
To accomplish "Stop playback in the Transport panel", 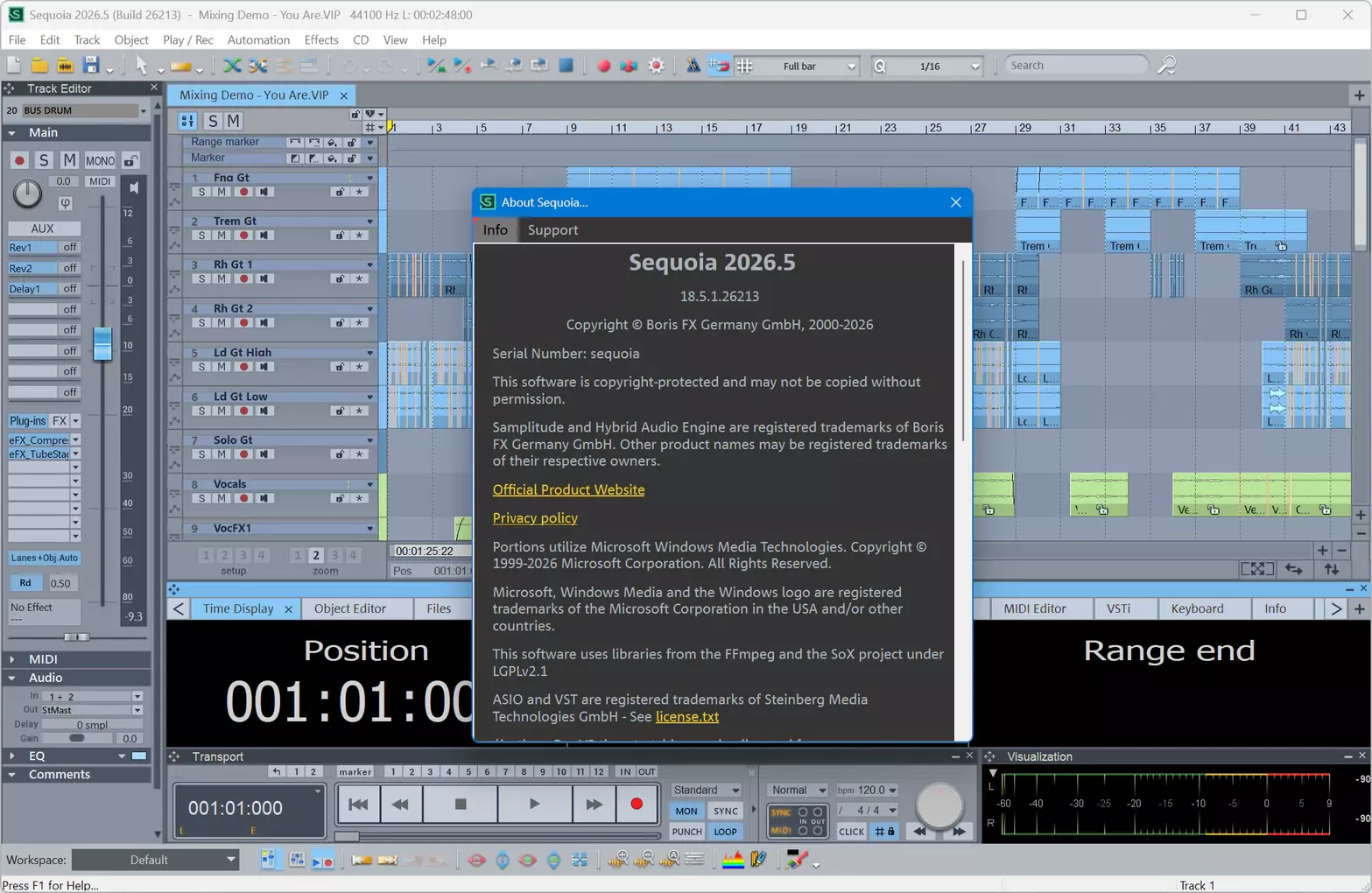I will pyautogui.click(x=461, y=805).
